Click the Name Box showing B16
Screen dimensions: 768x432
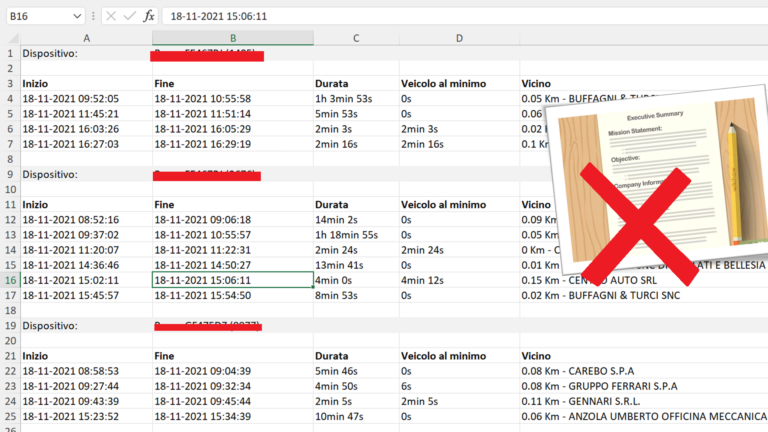click(36, 16)
